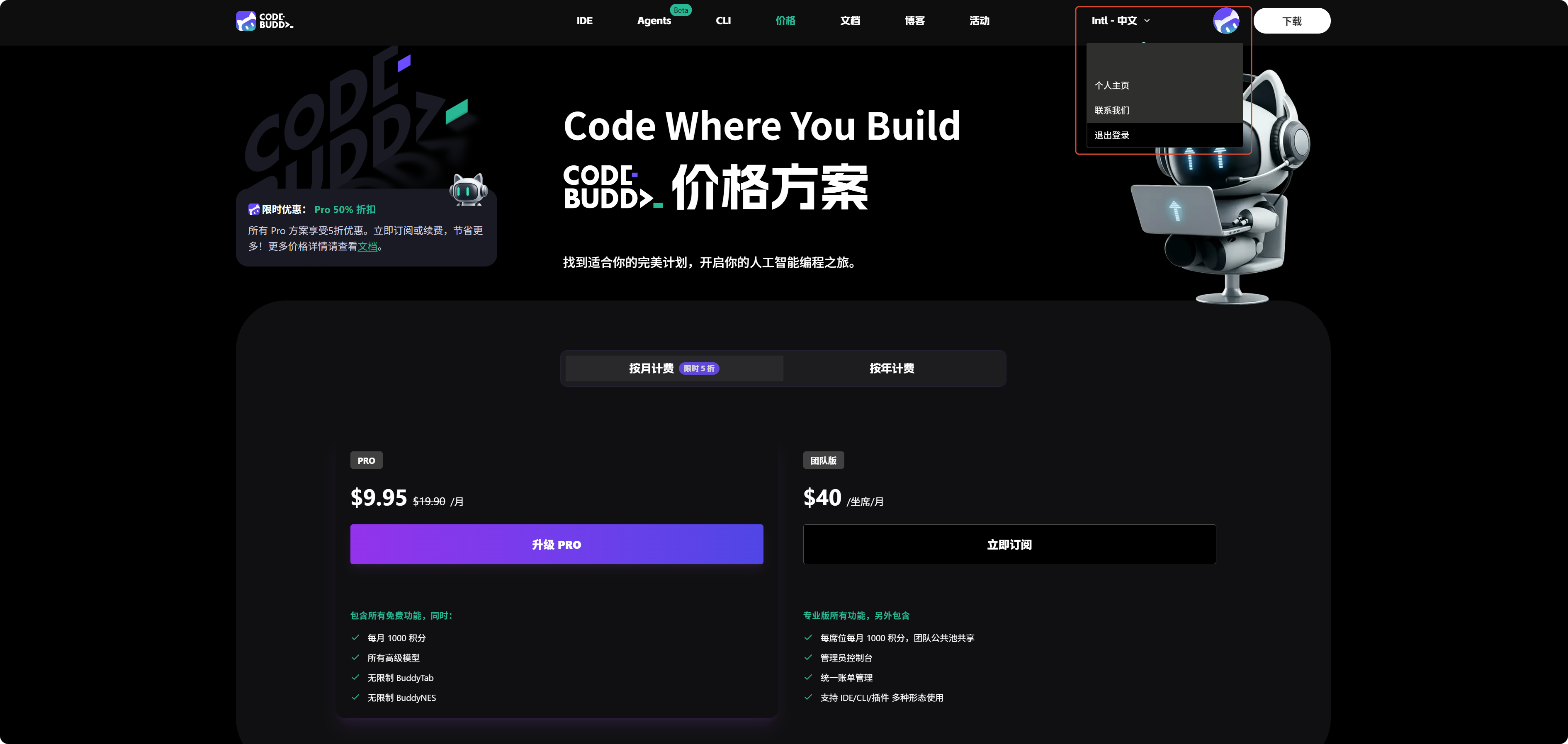The width and height of the screenshot is (1568, 744).
Task: Click the 包含所有免费功能，同时: label
Action: pos(402,616)
